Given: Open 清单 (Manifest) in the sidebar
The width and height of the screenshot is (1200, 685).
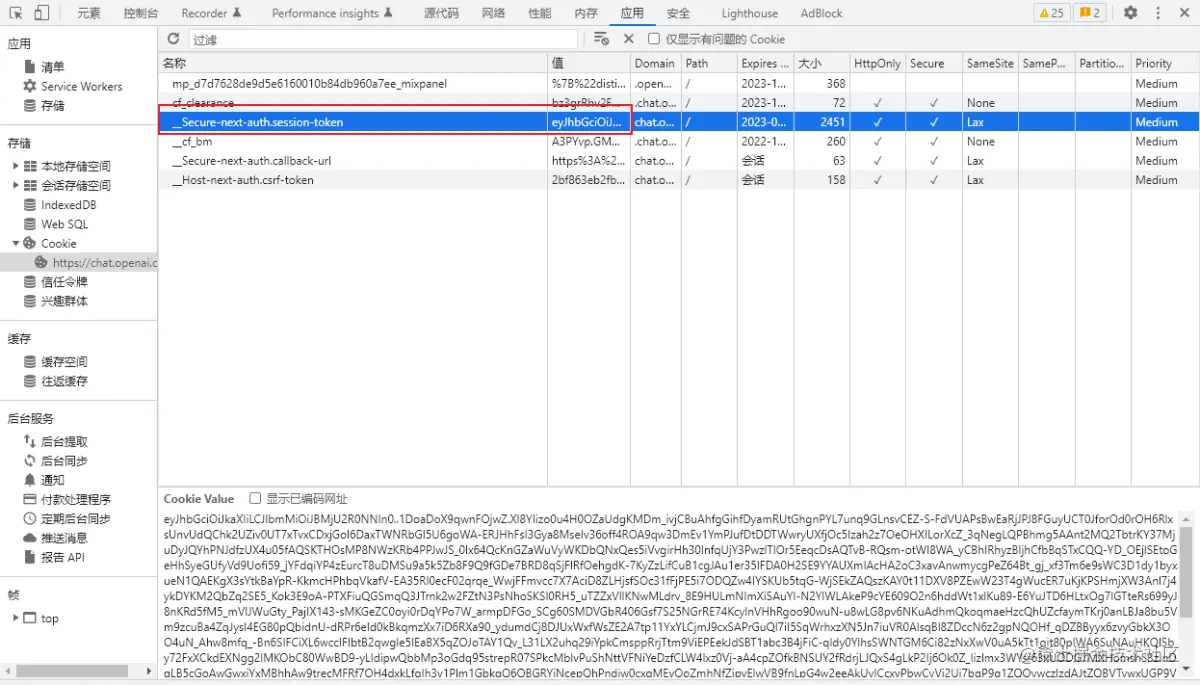Looking at the screenshot, I should 52,67.
